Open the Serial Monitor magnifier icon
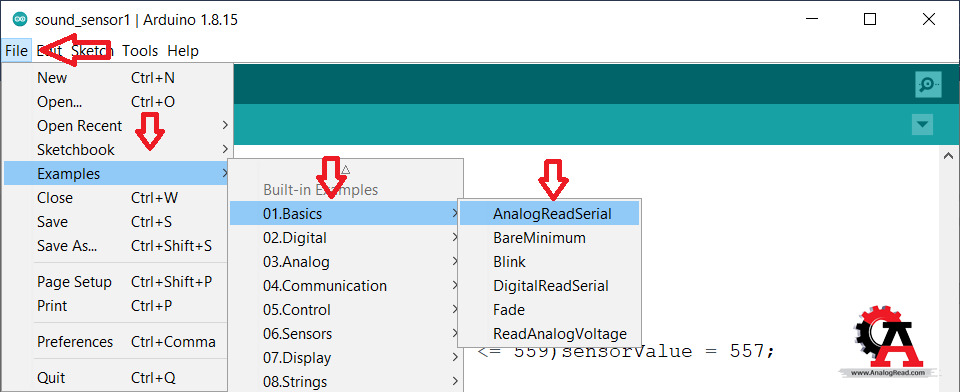The width and height of the screenshot is (960, 392). click(x=928, y=85)
